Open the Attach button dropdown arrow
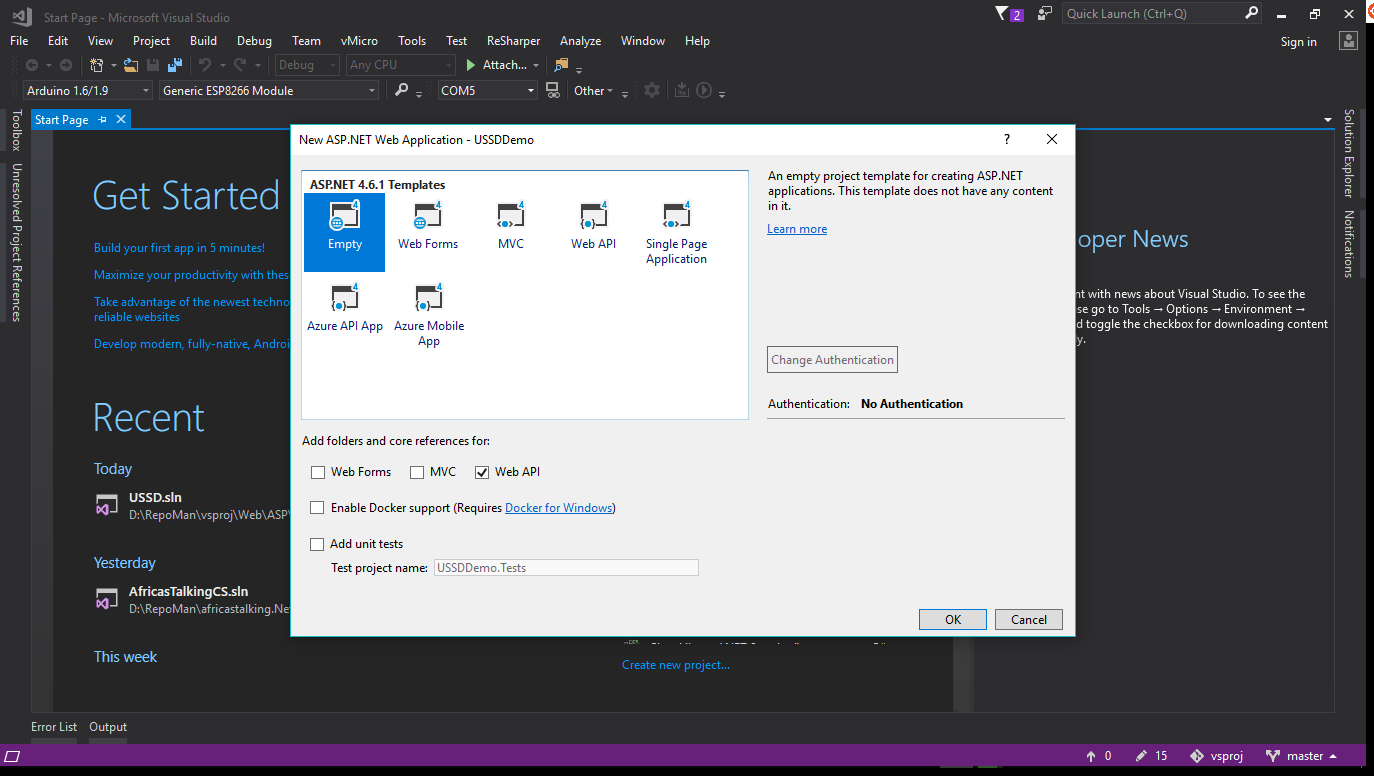The width and height of the screenshot is (1374, 776). point(536,65)
